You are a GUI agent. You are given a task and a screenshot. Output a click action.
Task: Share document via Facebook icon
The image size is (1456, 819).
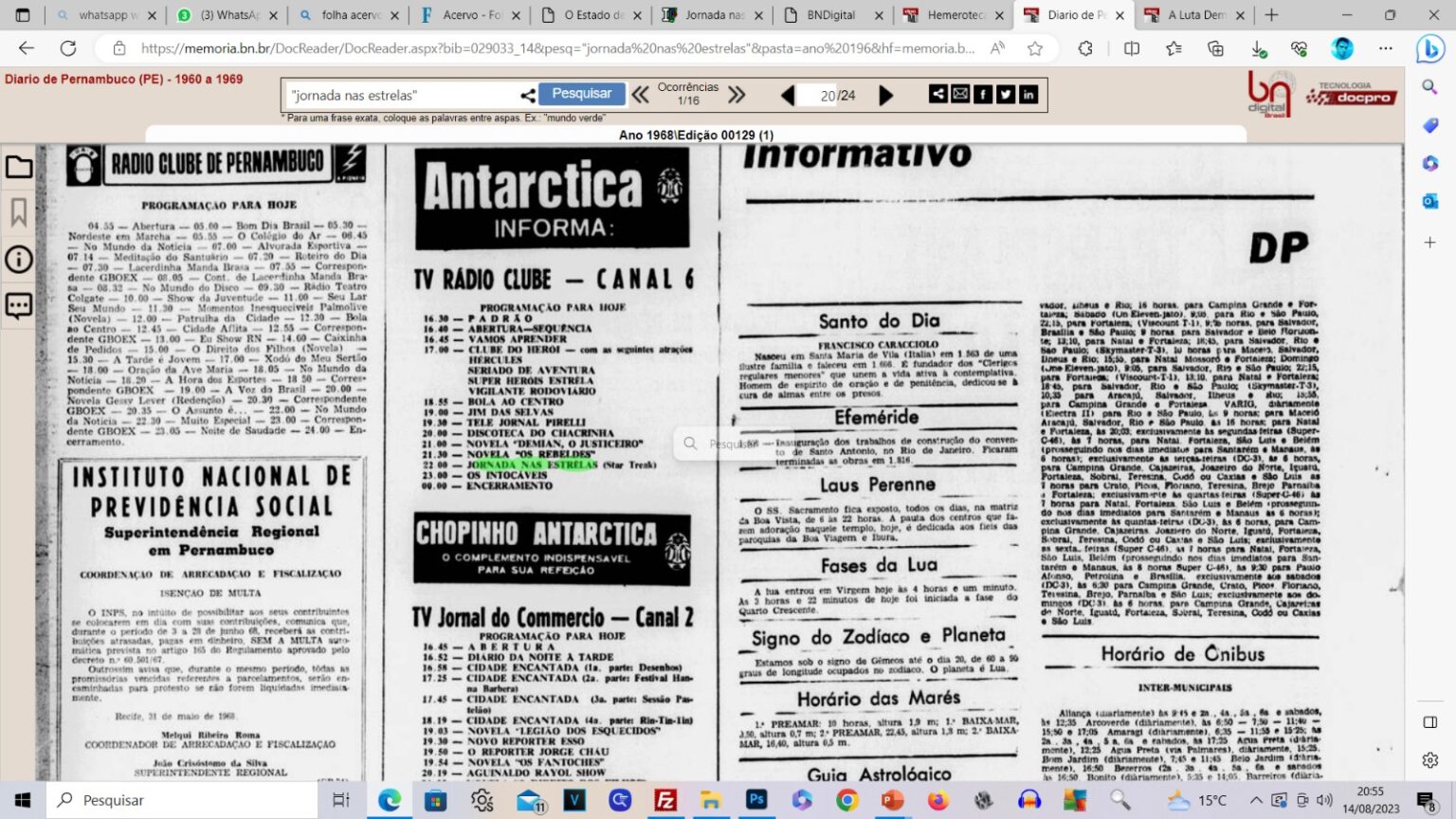point(983,94)
